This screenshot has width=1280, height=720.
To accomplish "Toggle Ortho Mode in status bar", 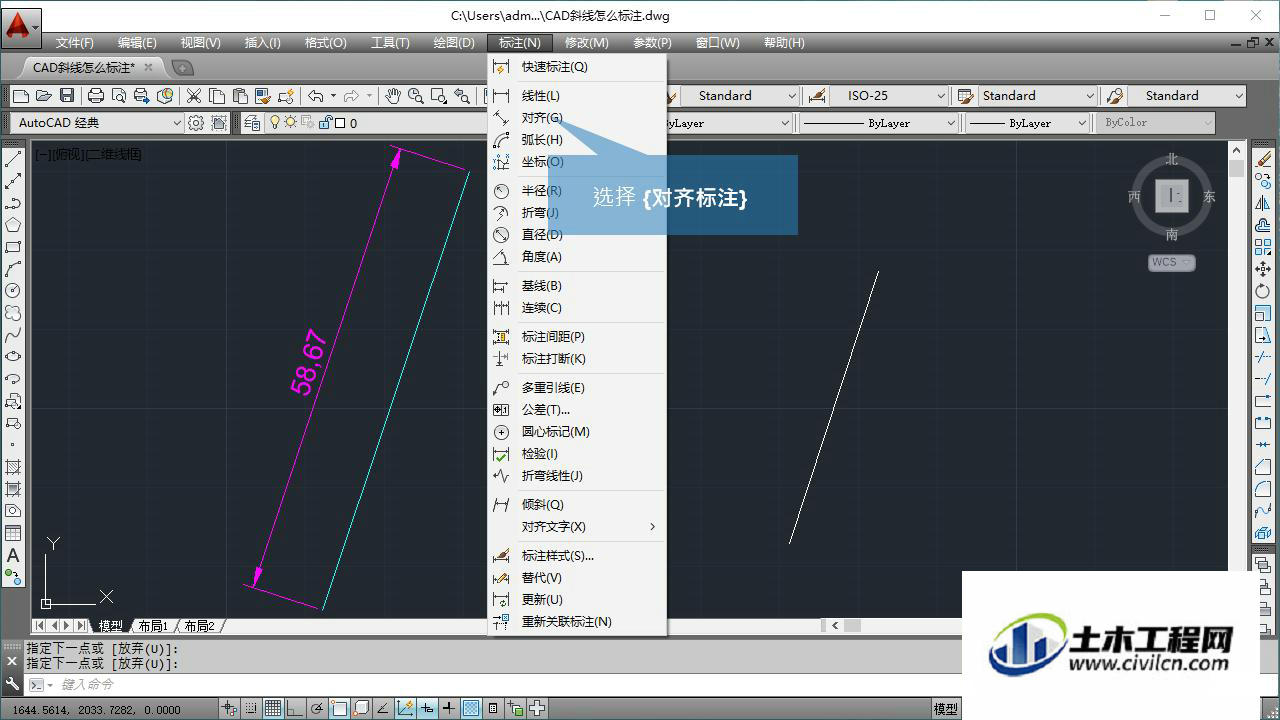I will pos(295,709).
